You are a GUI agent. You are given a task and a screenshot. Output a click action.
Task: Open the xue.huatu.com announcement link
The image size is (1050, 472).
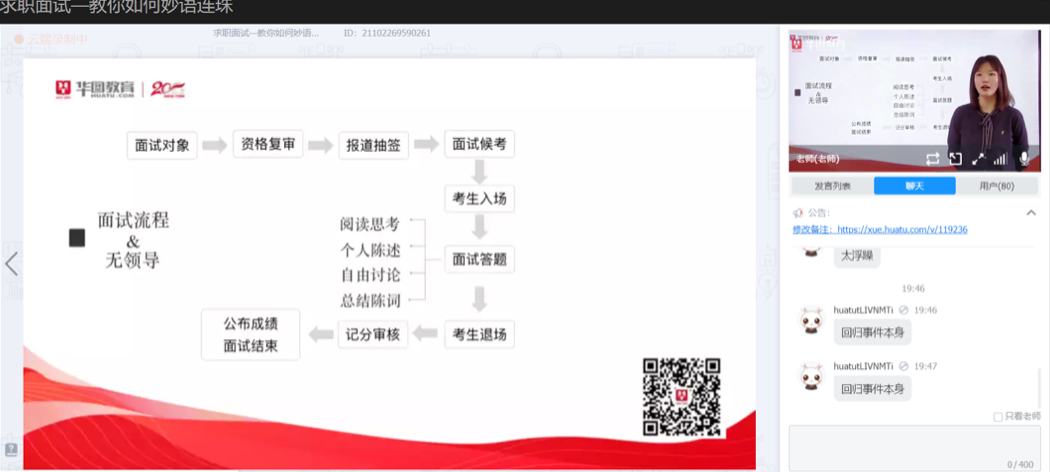click(x=880, y=229)
